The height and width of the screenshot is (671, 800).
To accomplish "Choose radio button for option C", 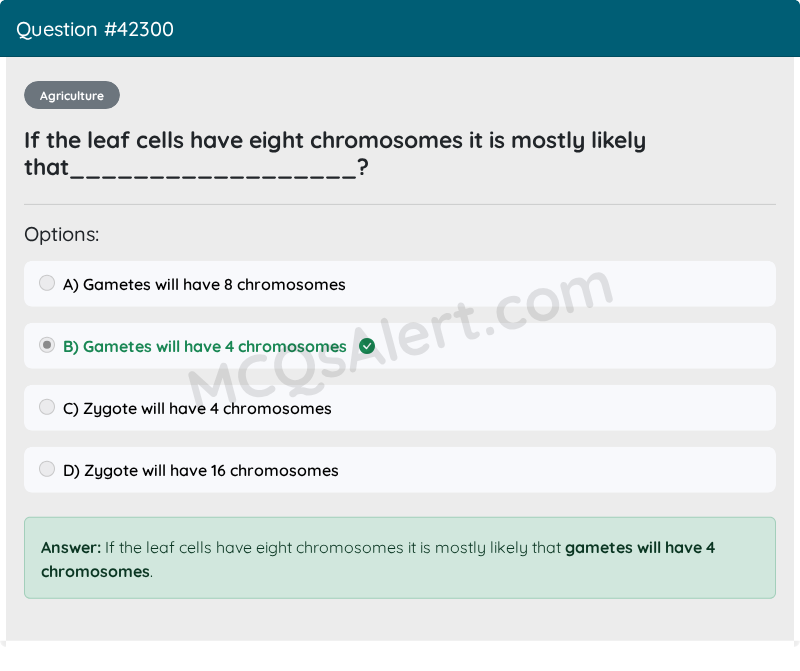I will (x=47, y=407).
